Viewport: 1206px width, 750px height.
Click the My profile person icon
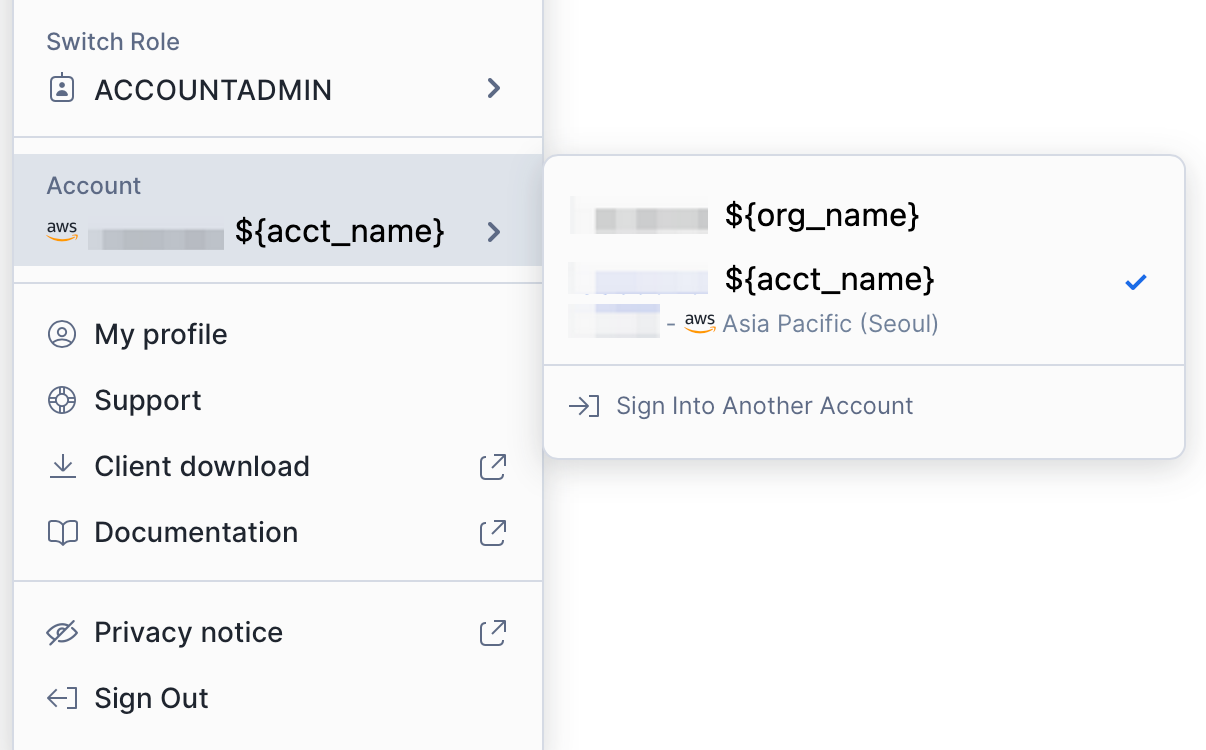[x=62, y=334]
